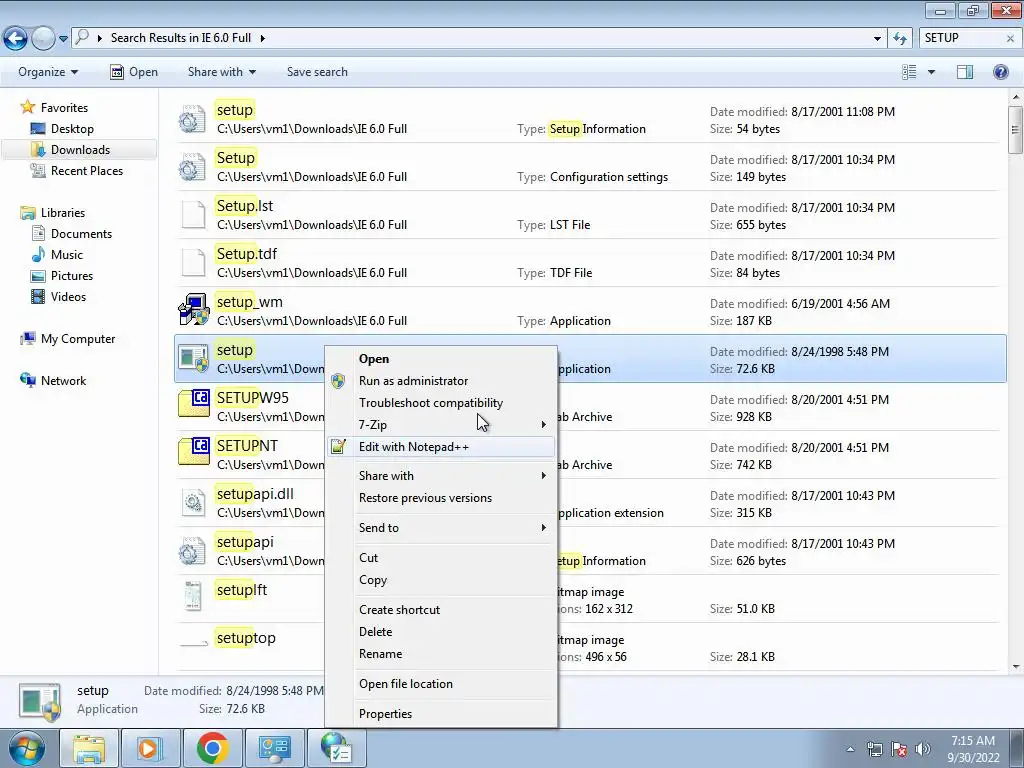Select the SETUPNT cab archive icon
The image size is (1024, 768).
pyautogui.click(x=193, y=451)
